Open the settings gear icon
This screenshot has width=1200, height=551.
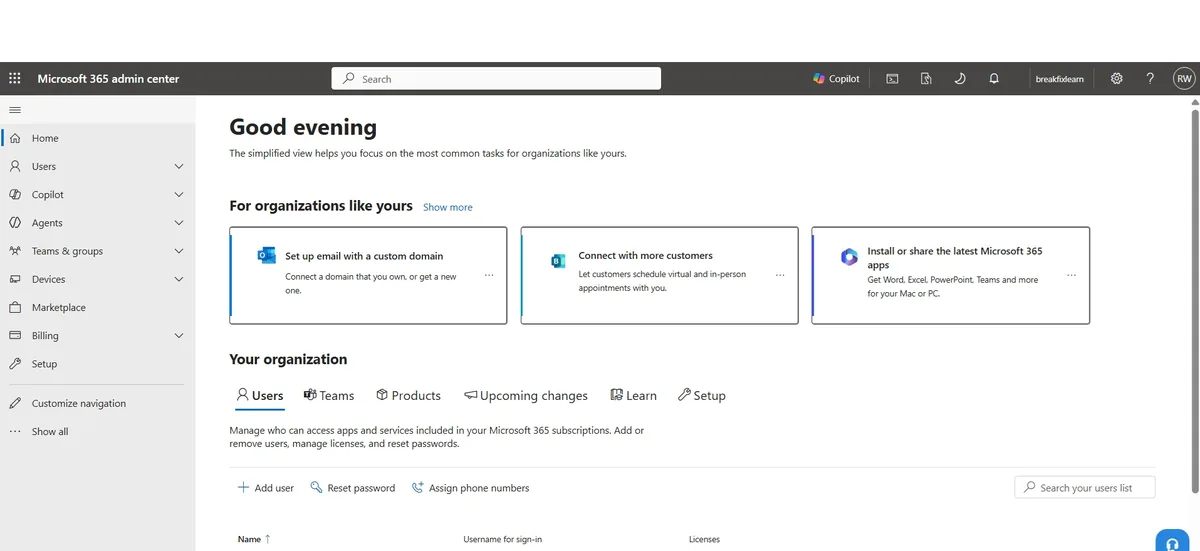point(1117,78)
